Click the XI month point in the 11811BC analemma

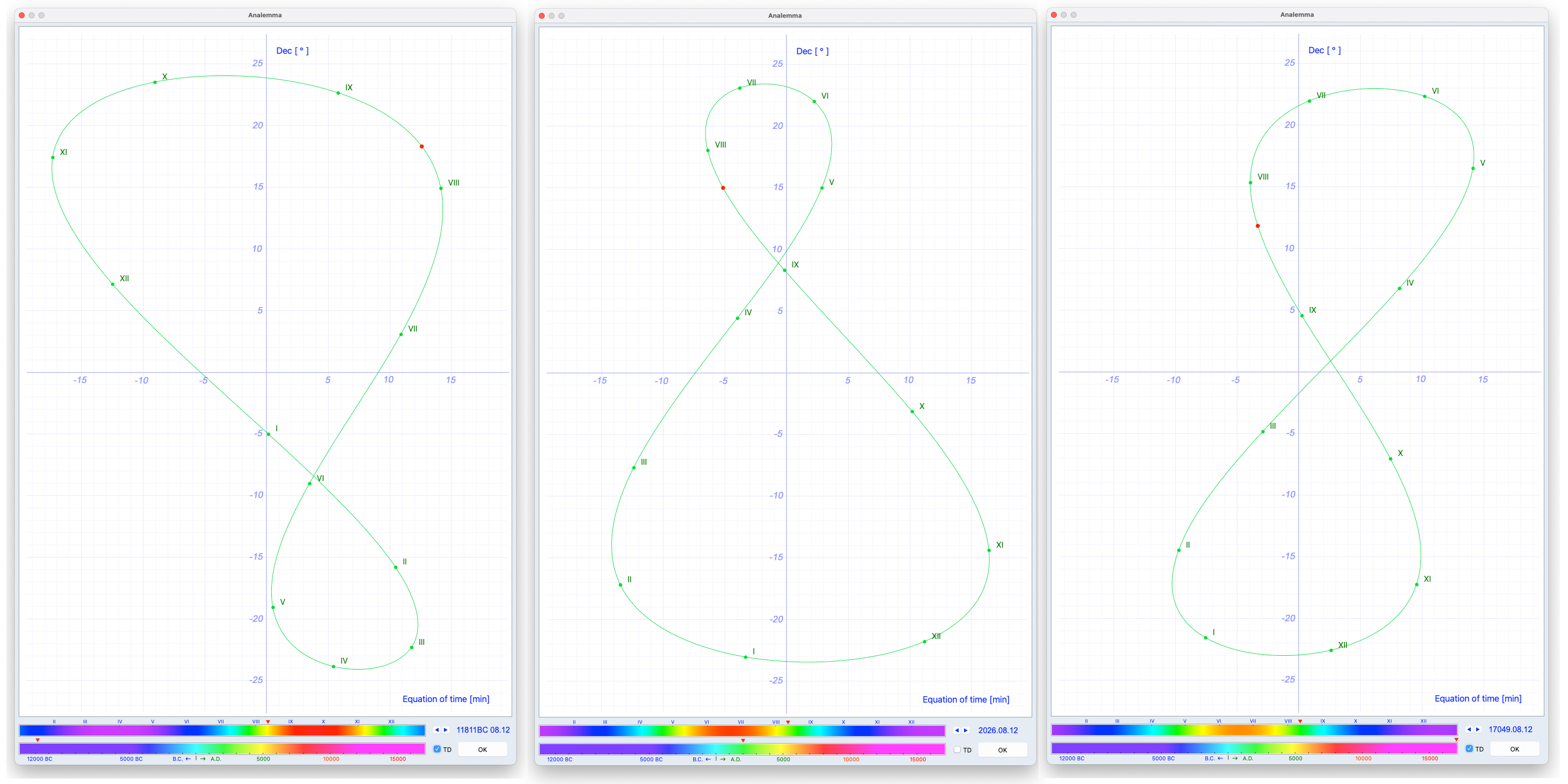(53, 158)
